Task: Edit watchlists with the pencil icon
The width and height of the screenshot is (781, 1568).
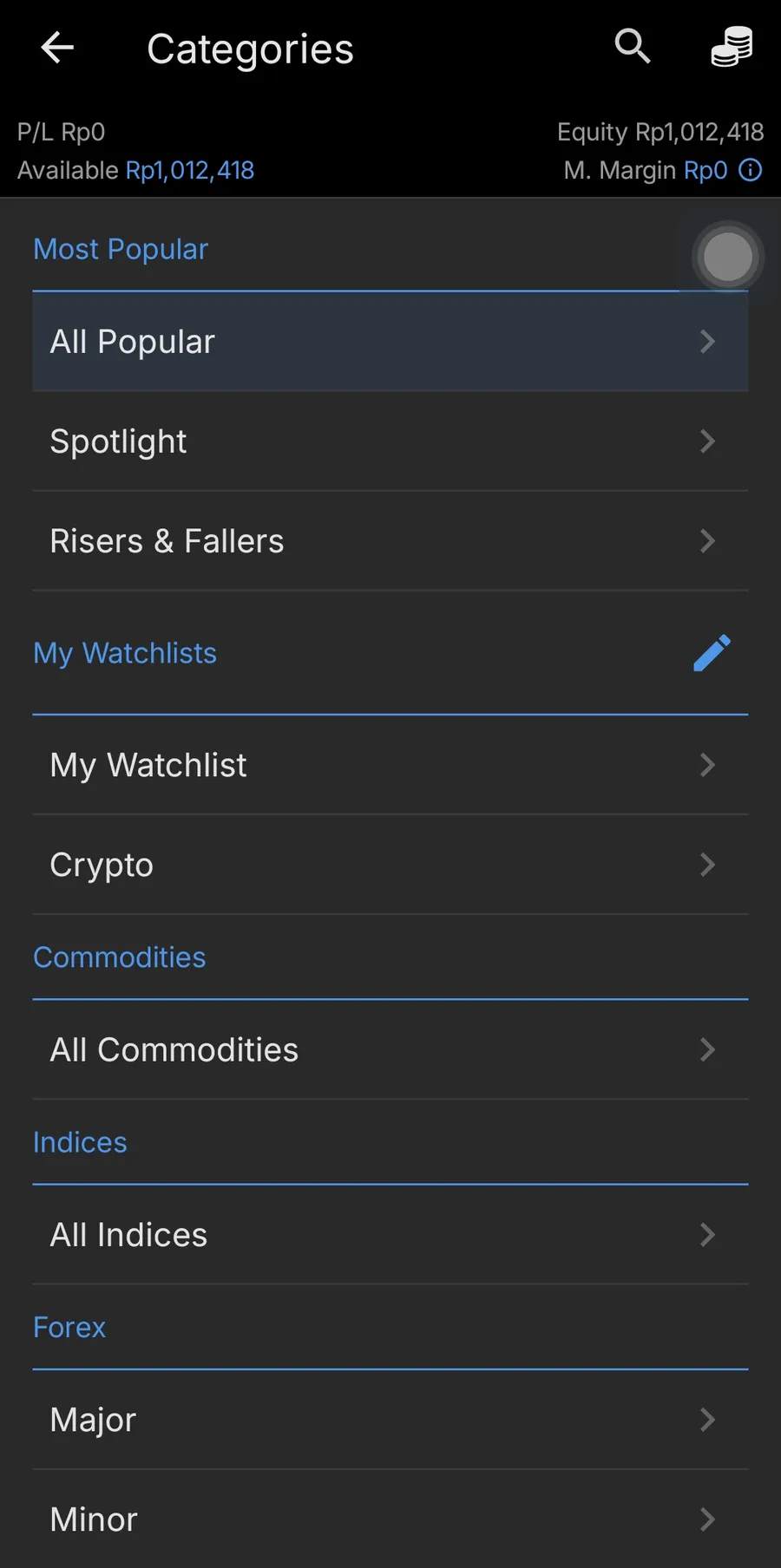Action: click(x=712, y=653)
